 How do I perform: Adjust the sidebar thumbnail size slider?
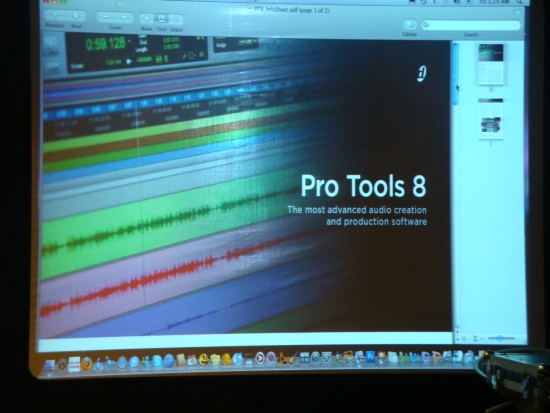point(499,338)
